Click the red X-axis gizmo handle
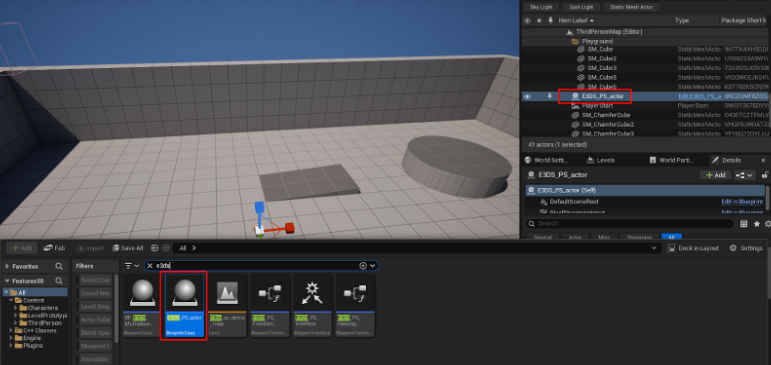The image size is (771, 365). point(289,227)
